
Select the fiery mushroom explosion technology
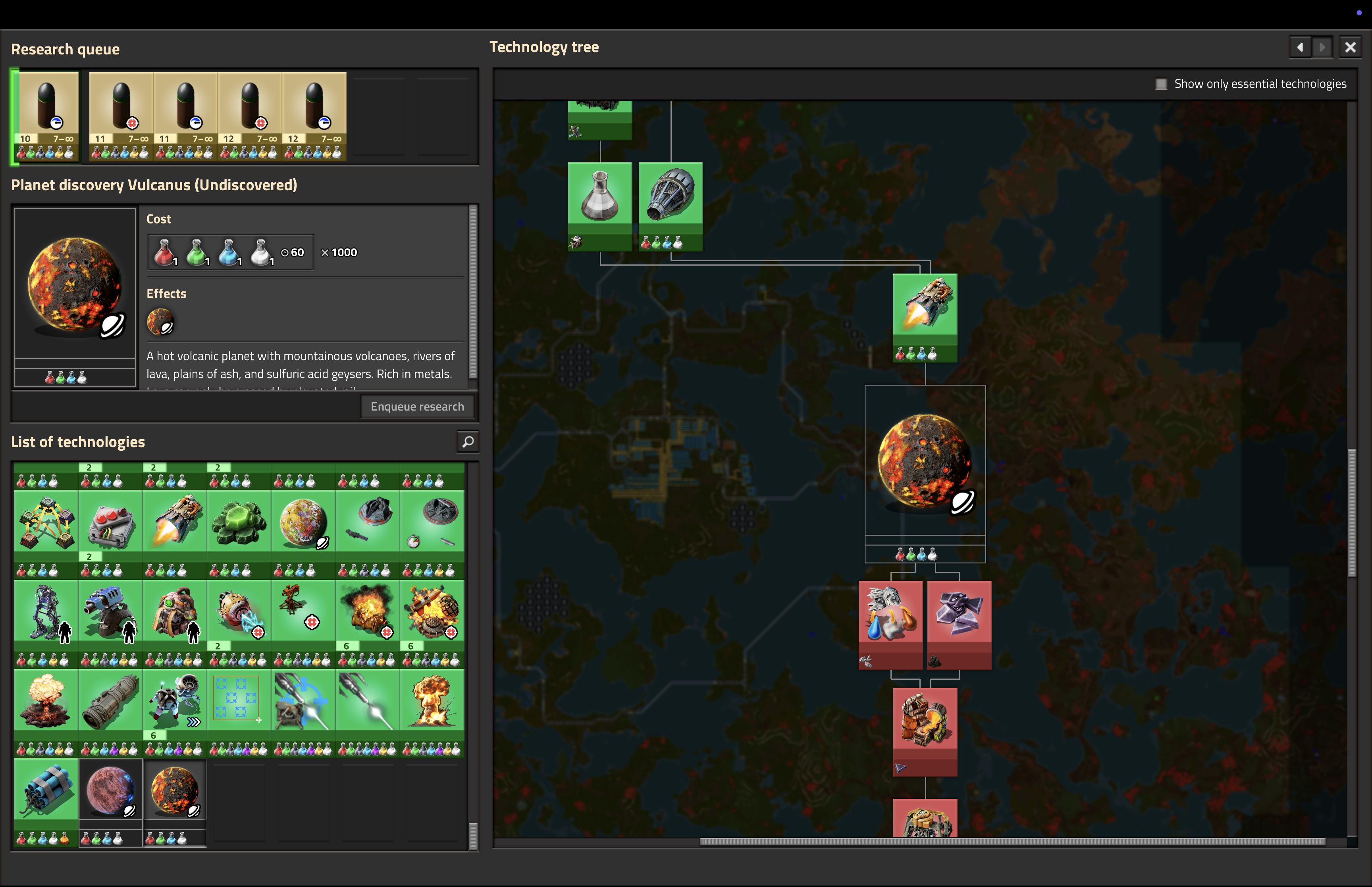[432, 713]
